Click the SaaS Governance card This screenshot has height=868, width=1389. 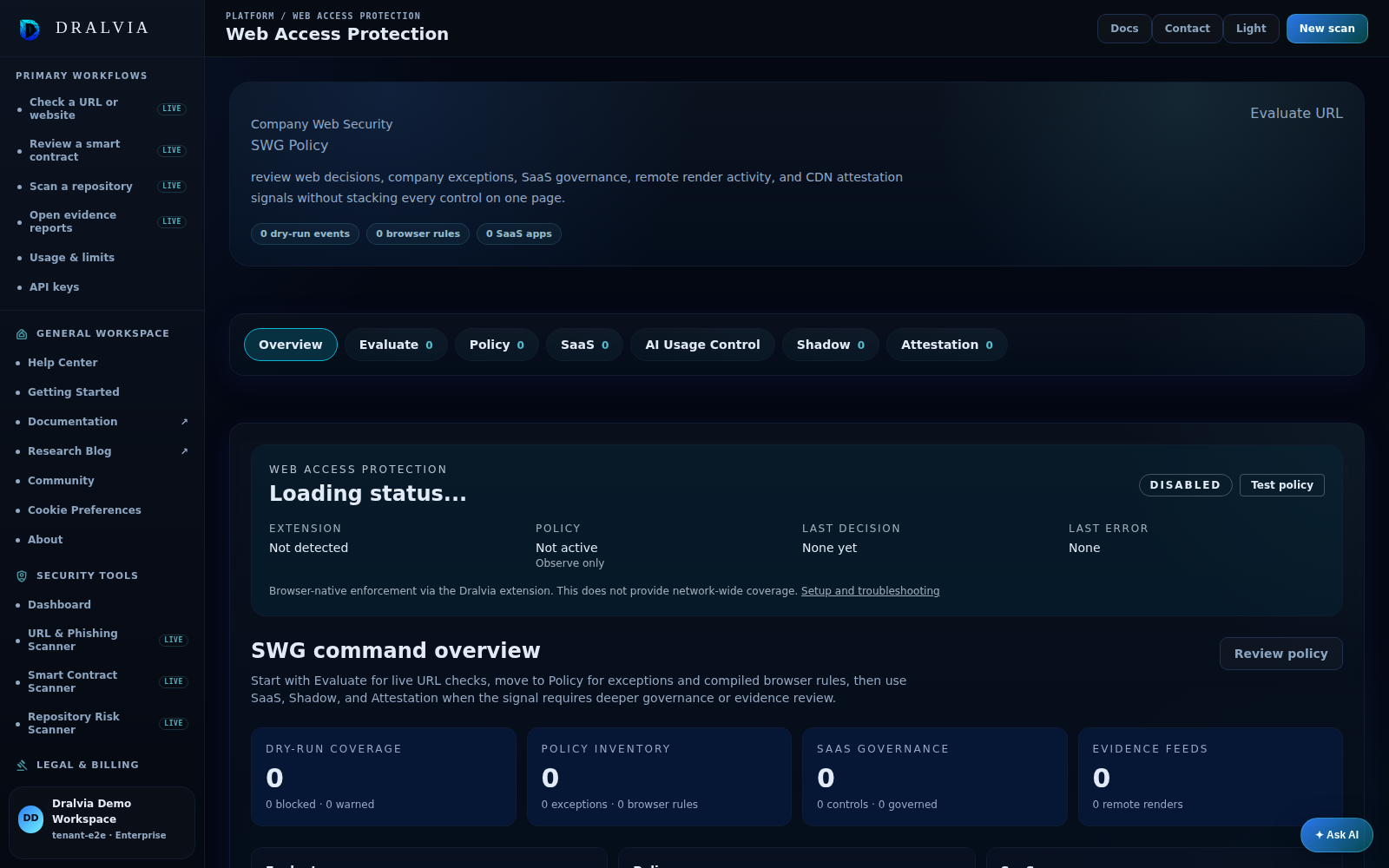point(934,777)
